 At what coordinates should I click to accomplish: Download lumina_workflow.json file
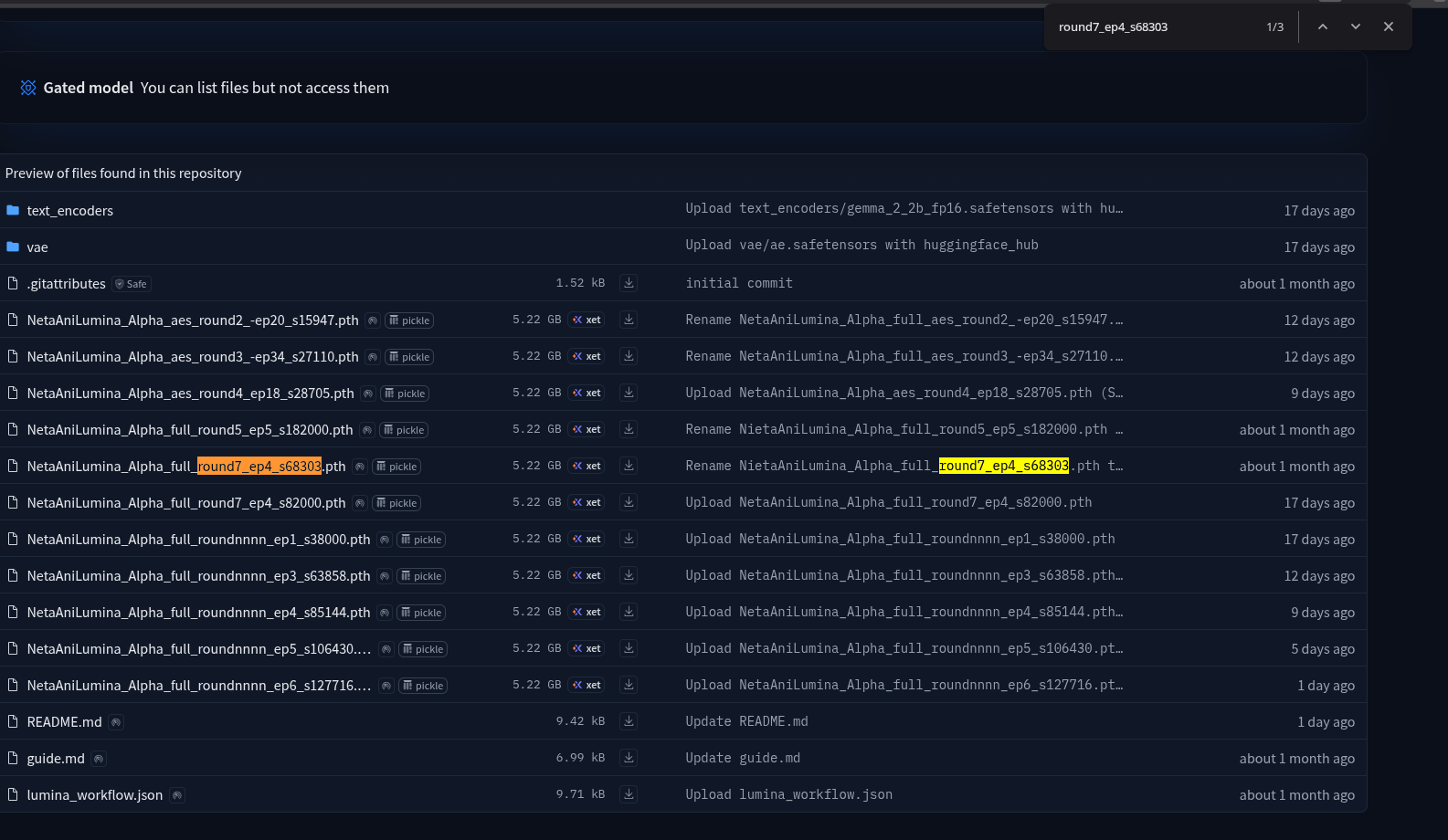629,794
